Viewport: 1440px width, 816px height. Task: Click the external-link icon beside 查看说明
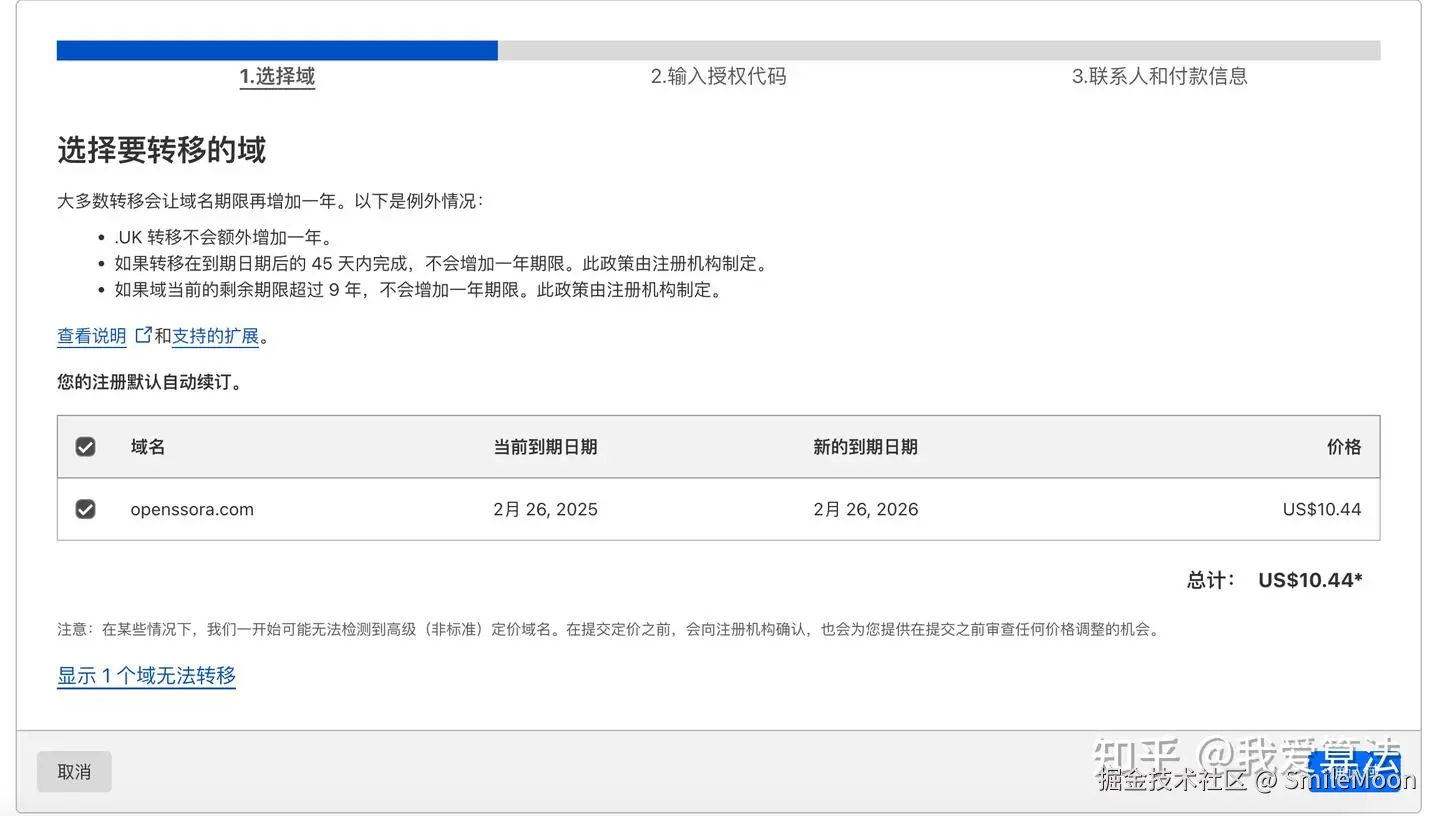click(x=143, y=335)
